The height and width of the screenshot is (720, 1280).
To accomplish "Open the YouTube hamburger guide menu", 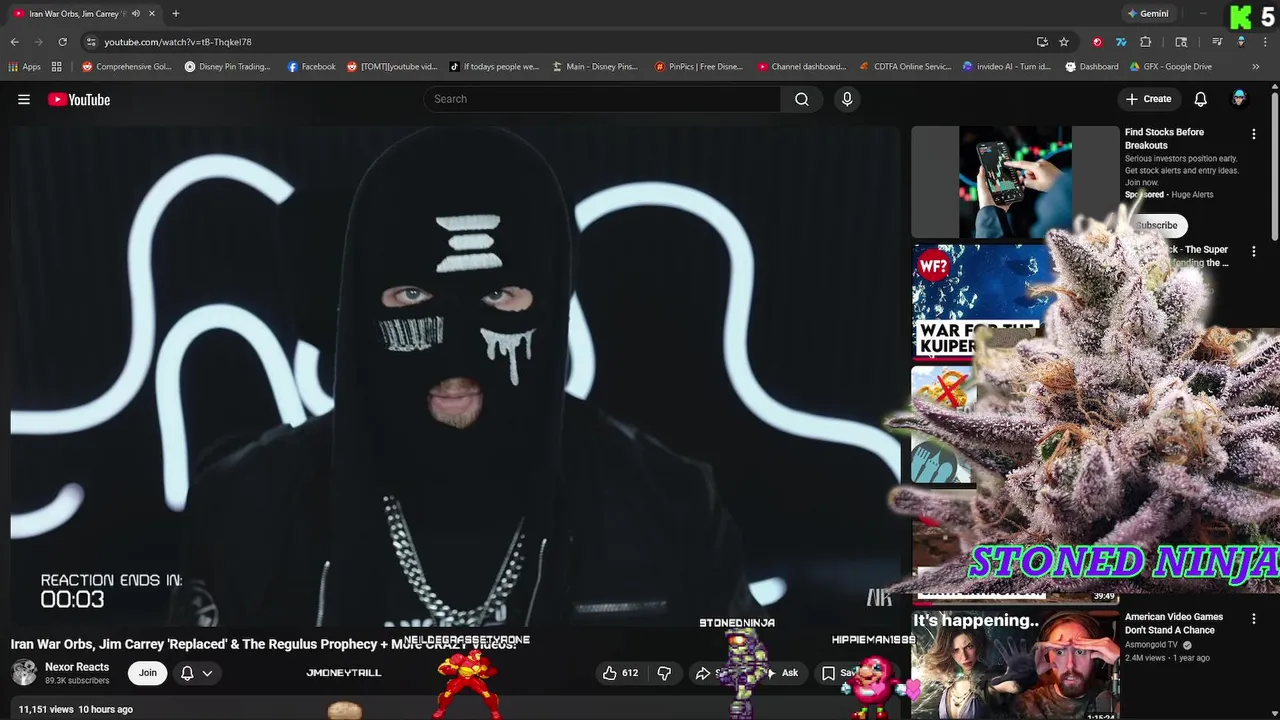I will point(24,99).
